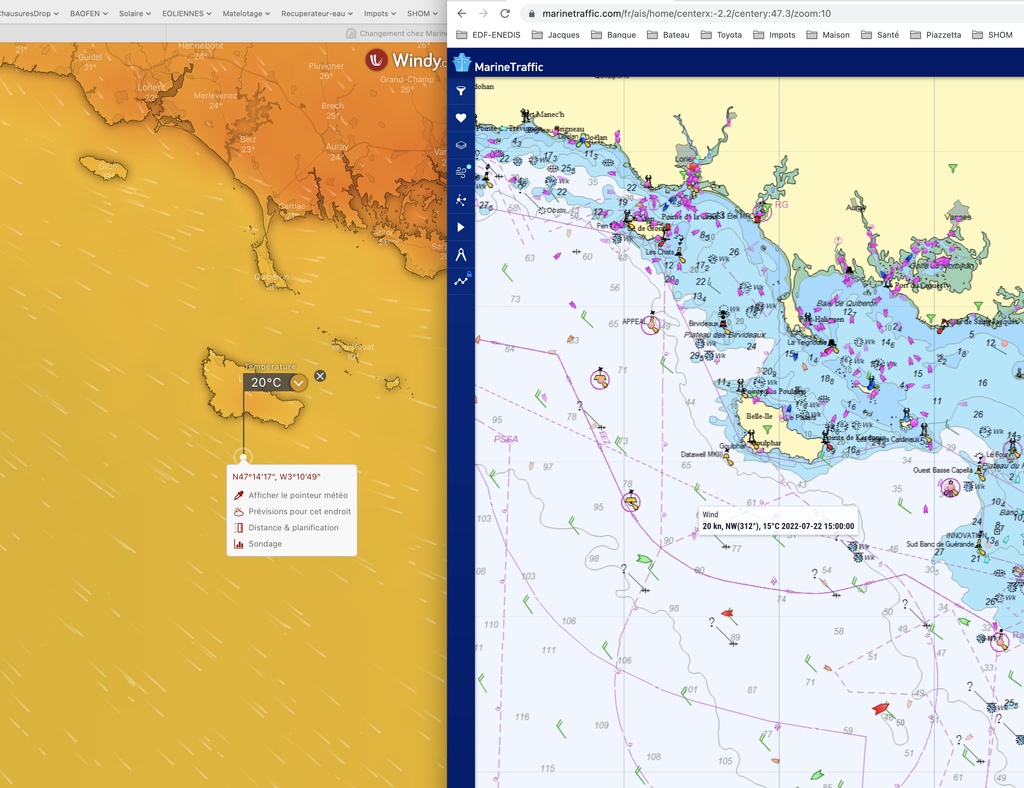The image size is (1024, 788).
Task: Click the Lorient 22° label on Windy
Action: [152, 92]
